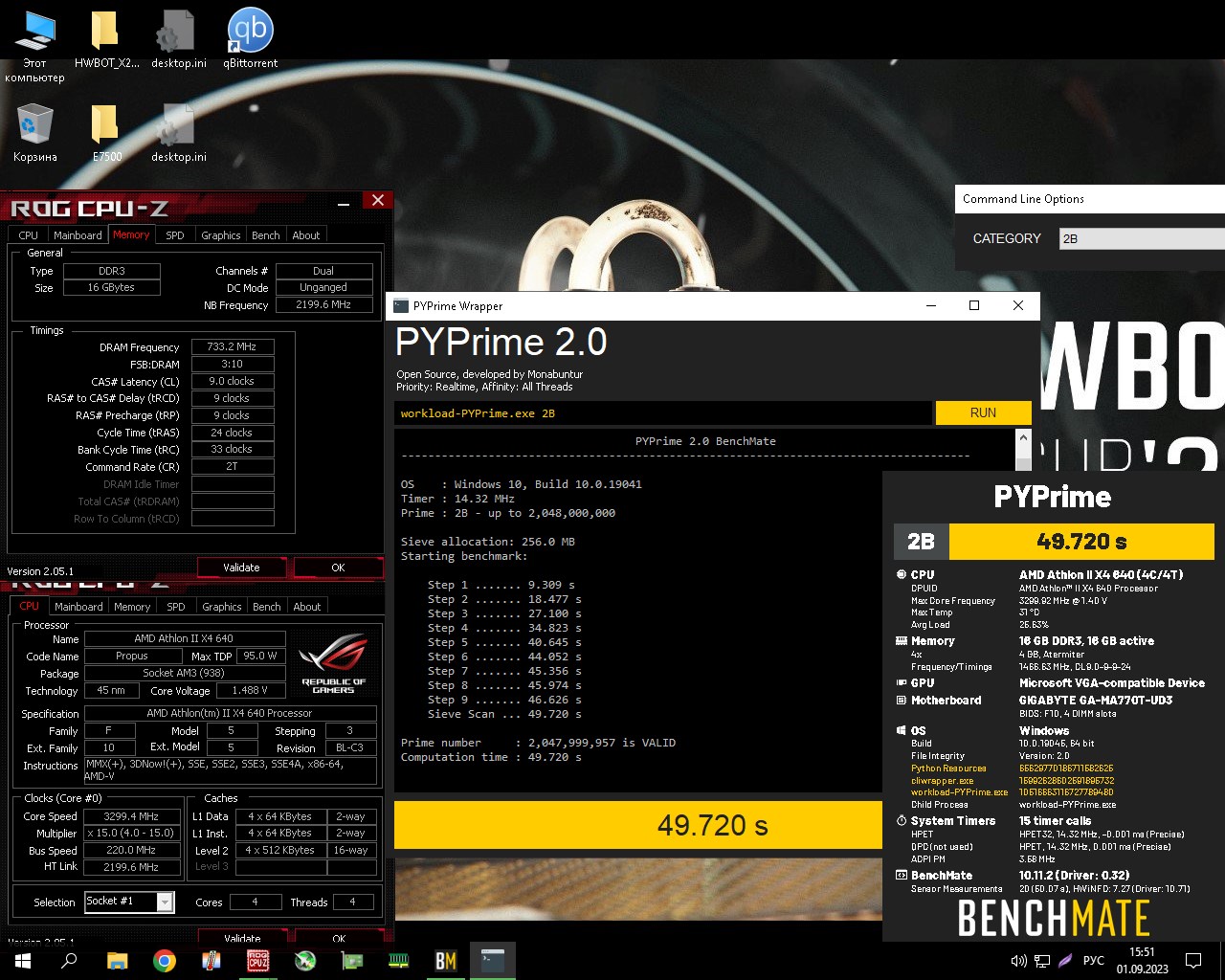Click the workload-PYPrime.exe 2B command field

tap(663, 413)
